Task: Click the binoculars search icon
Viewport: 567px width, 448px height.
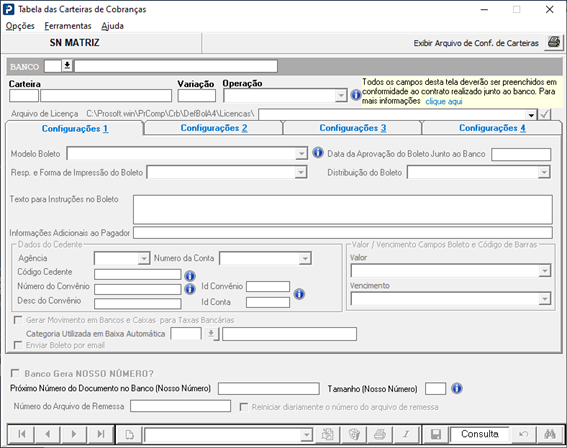Action: coord(550,434)
